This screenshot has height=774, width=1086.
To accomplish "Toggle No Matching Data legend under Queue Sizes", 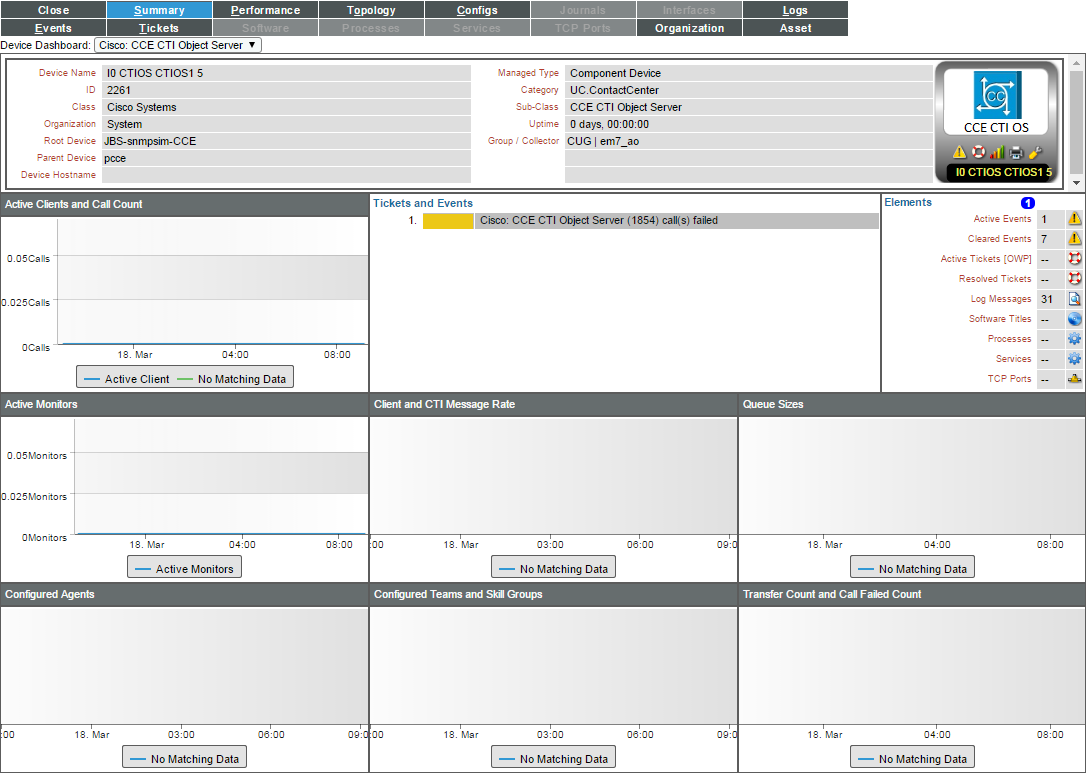I will coord(912,569).
